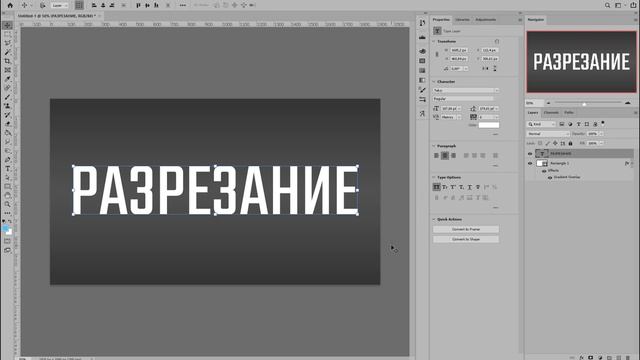The image size is (640, 360).
Task: Open the Normal blend mode dropdown
Action: click(548, 134)
